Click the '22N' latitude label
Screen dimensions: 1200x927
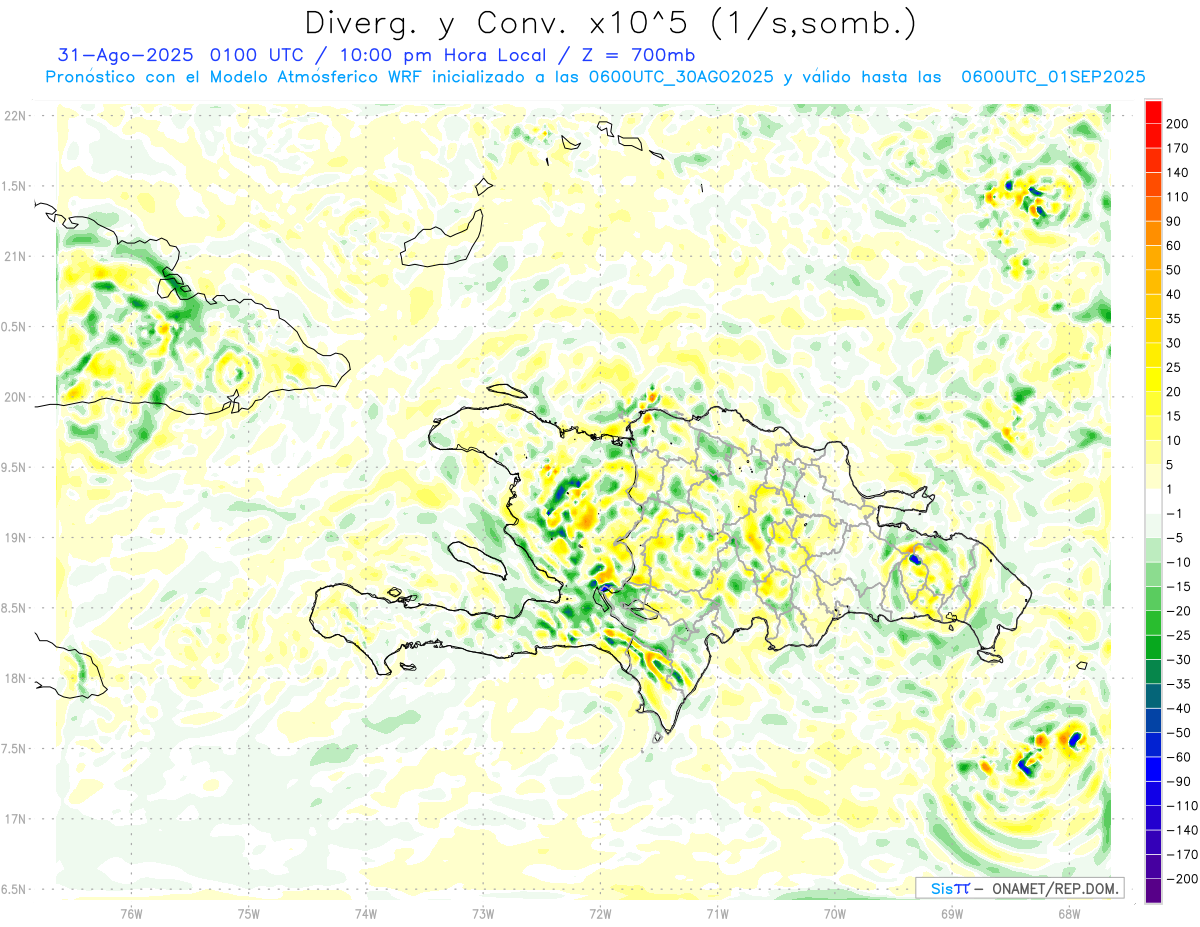(x=14, y=116)
